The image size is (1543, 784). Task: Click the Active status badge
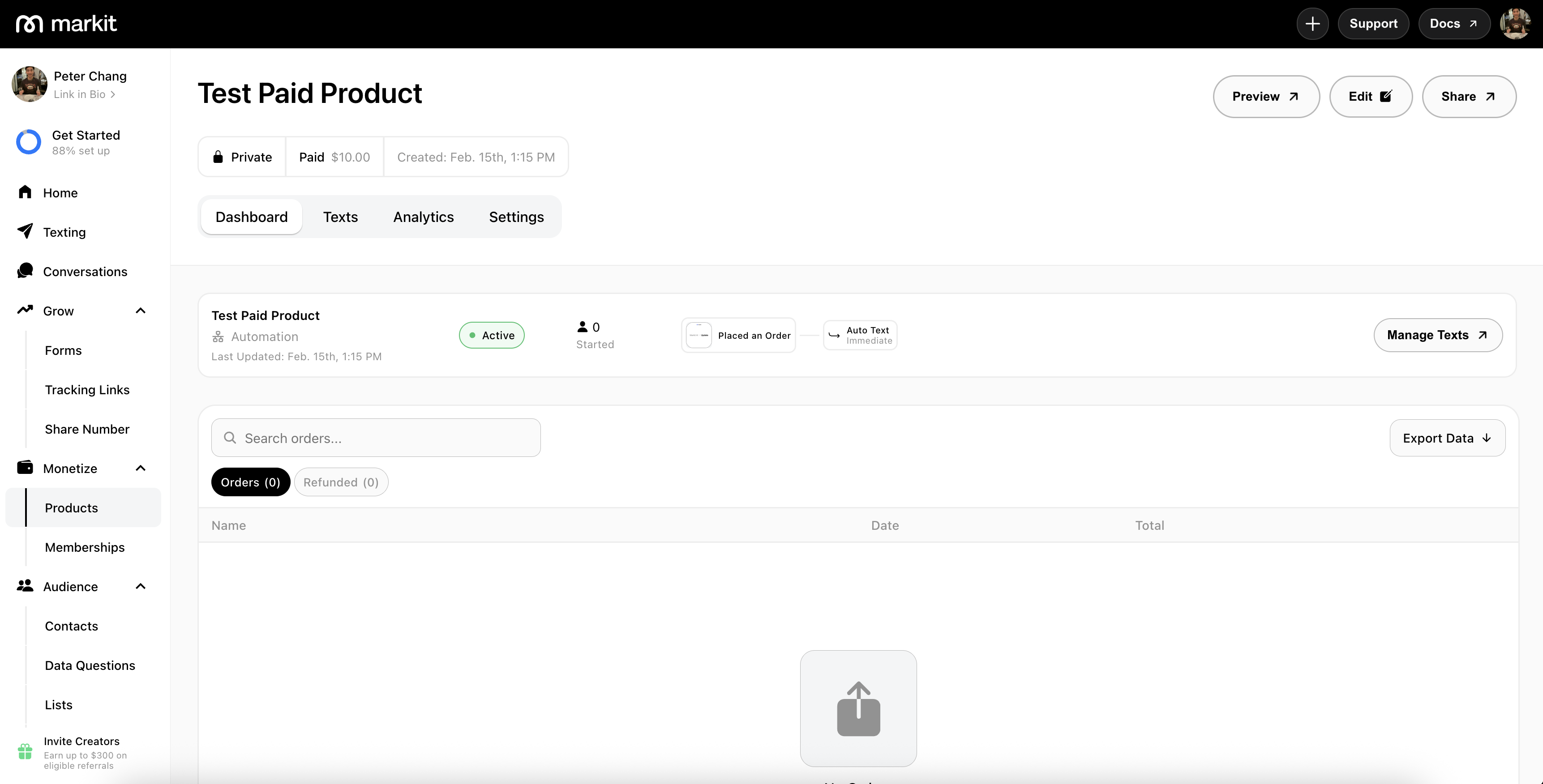[x=491, y=335]
